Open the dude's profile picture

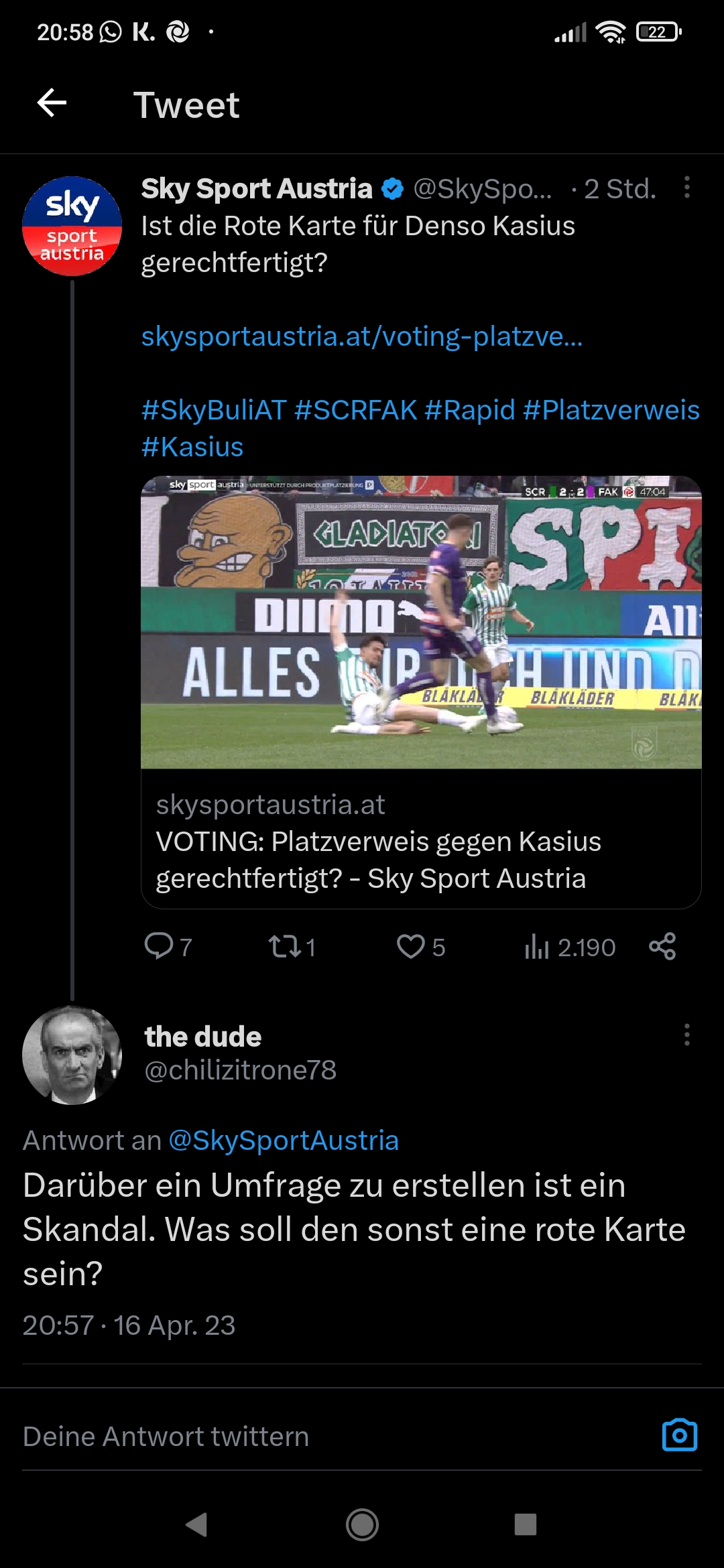pos(72,1055)
